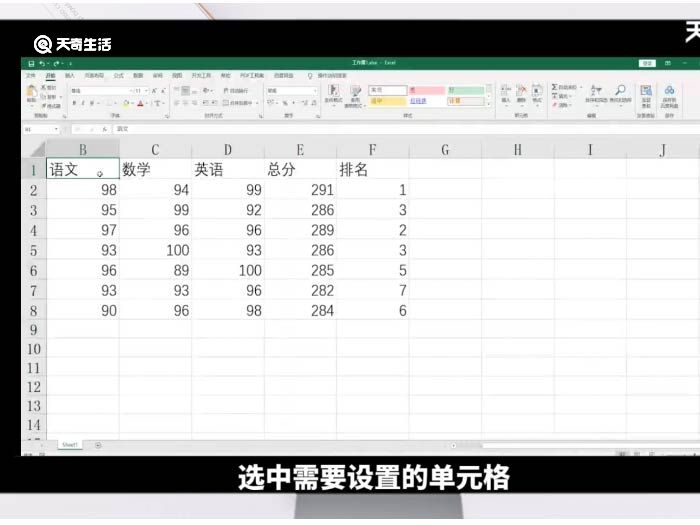Click the invoice check icon
The height and width of the screenshot is (525, 700).
click(x=646, y=91)
